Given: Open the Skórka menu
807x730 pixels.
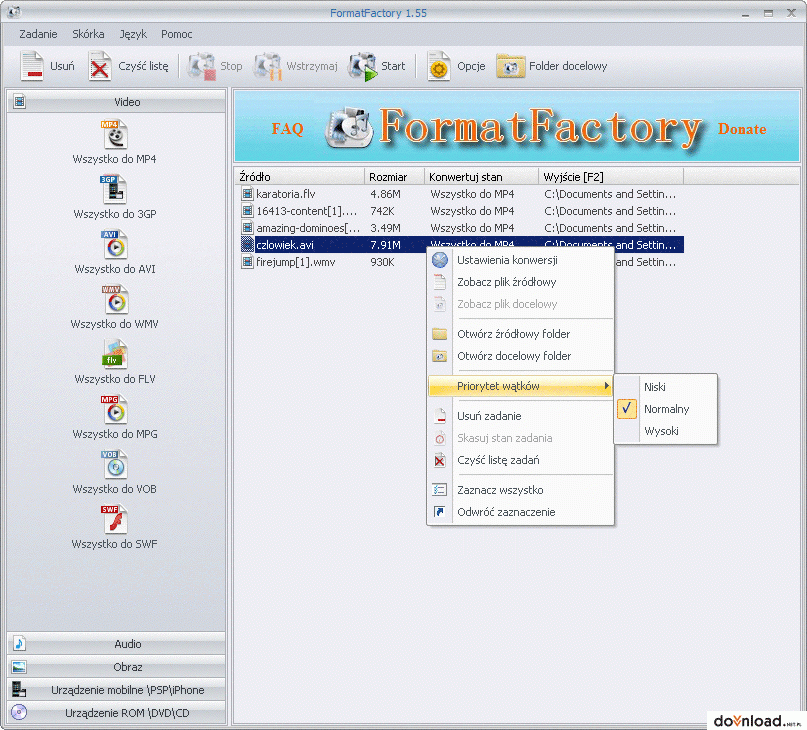Looking at the screenshot, I should tap(88, 34).
